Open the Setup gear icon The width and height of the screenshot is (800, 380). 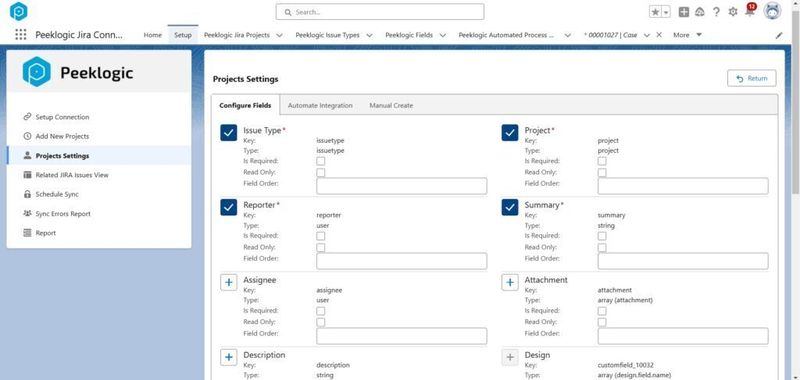point(733,12)
